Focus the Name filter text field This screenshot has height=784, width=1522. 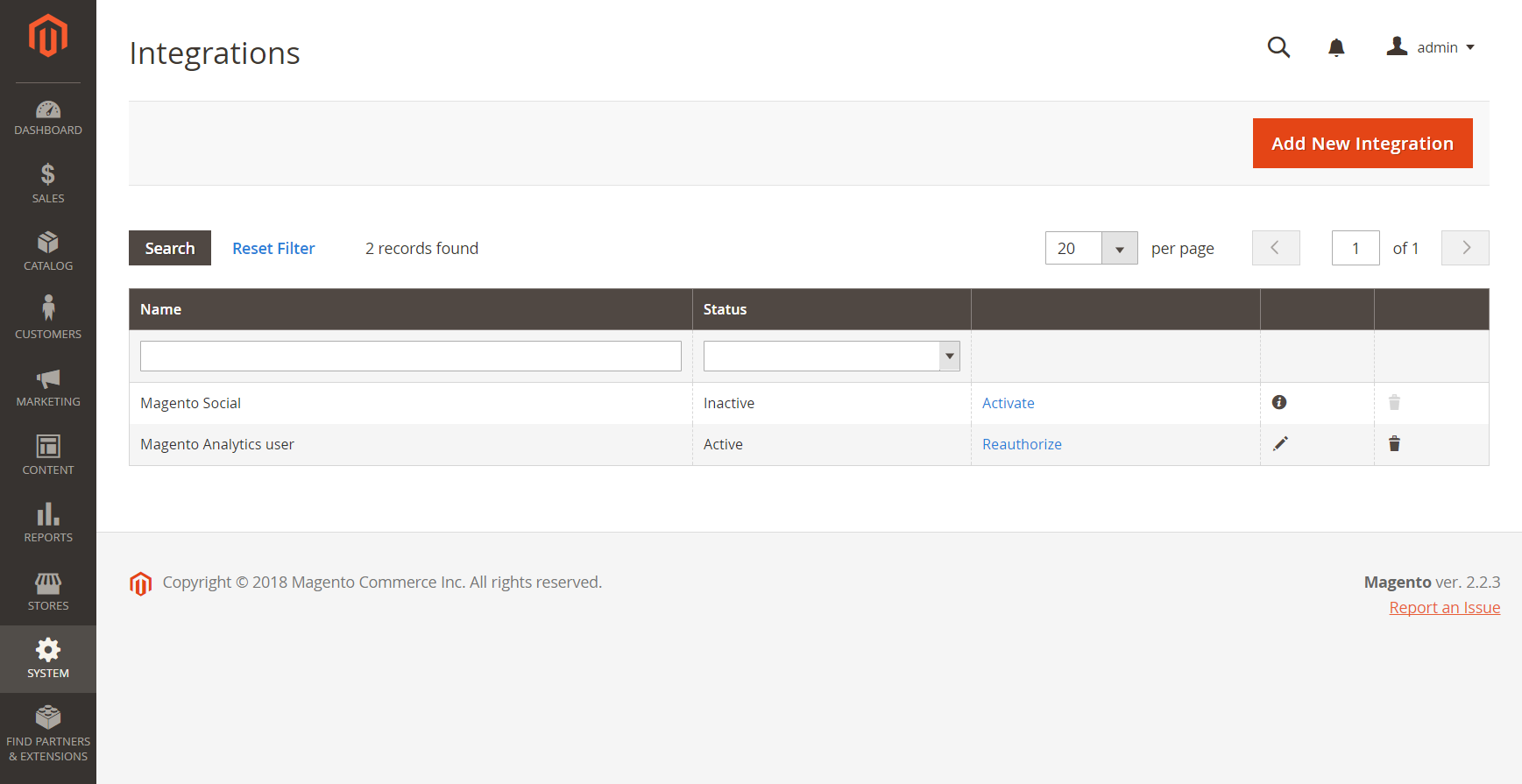click(410, 357)
